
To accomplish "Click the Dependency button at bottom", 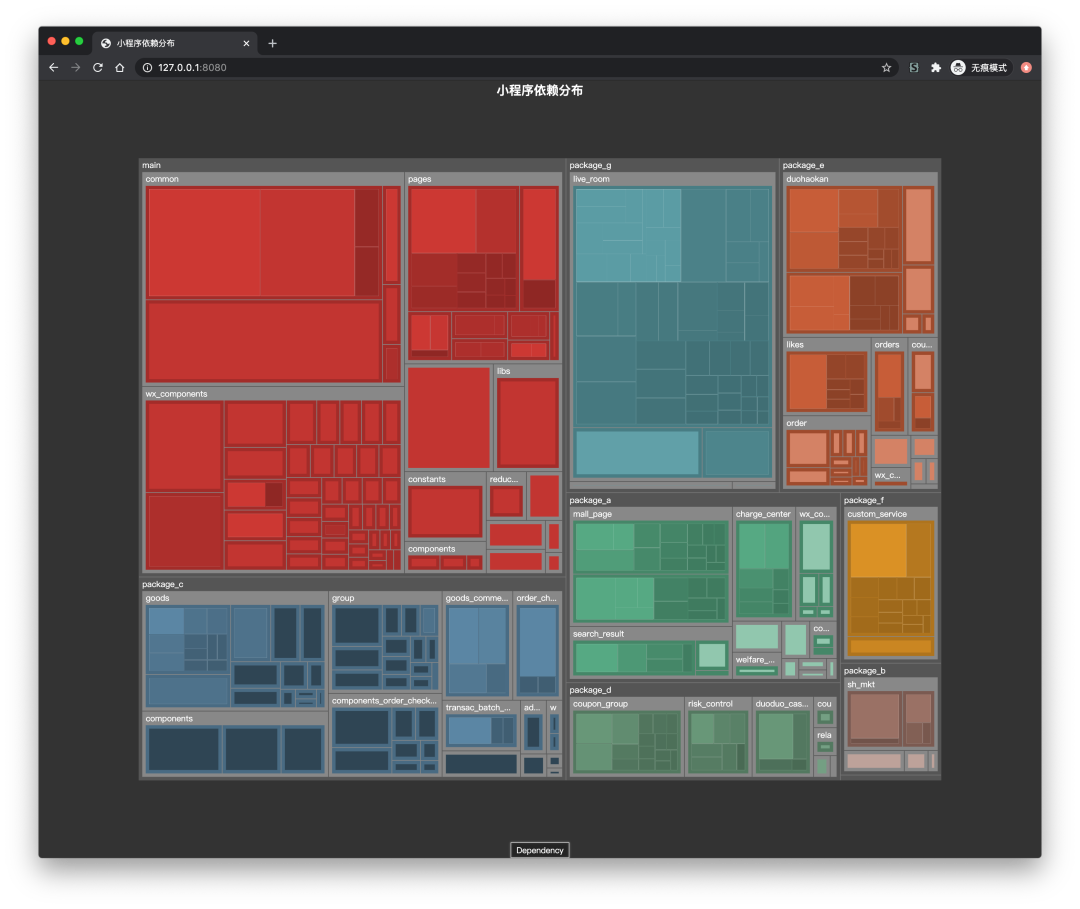I will point(540,850).
